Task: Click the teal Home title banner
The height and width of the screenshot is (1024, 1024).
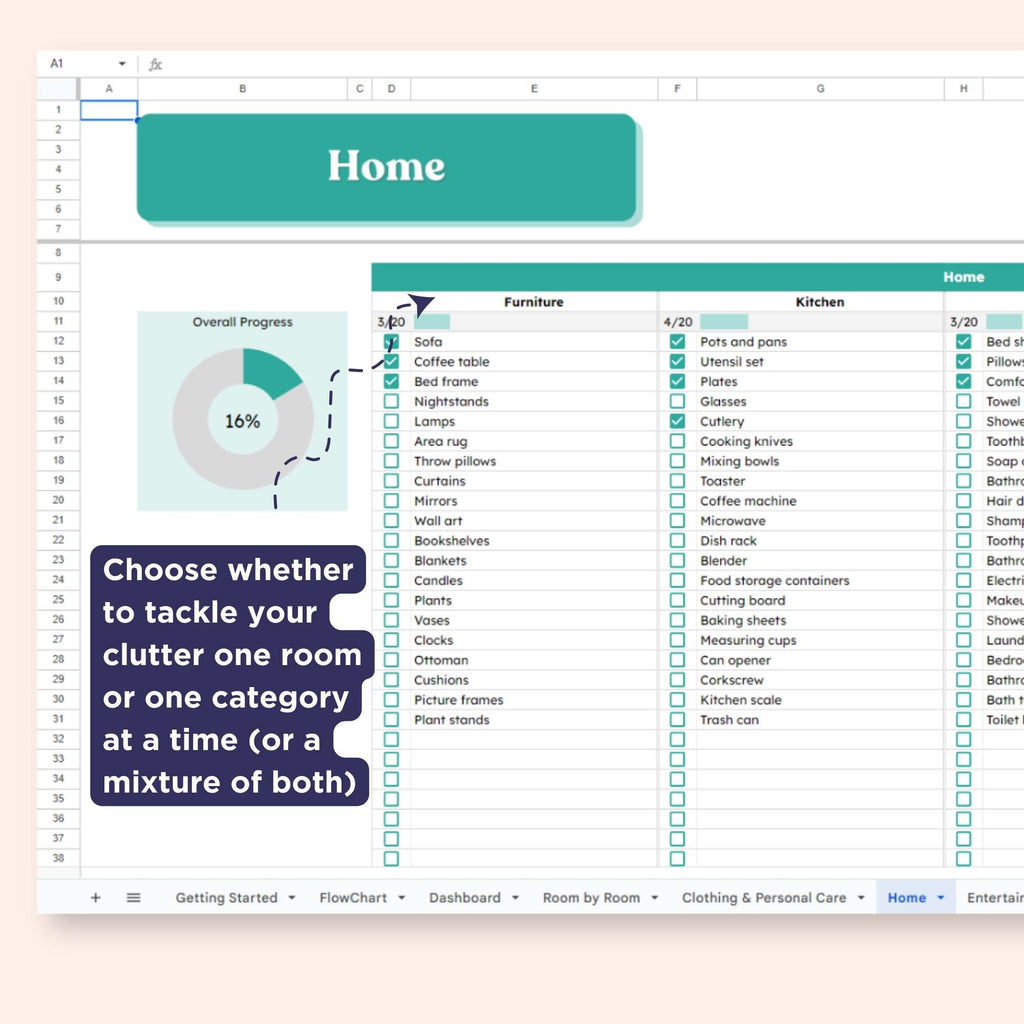Action: (x=386, y=167)
